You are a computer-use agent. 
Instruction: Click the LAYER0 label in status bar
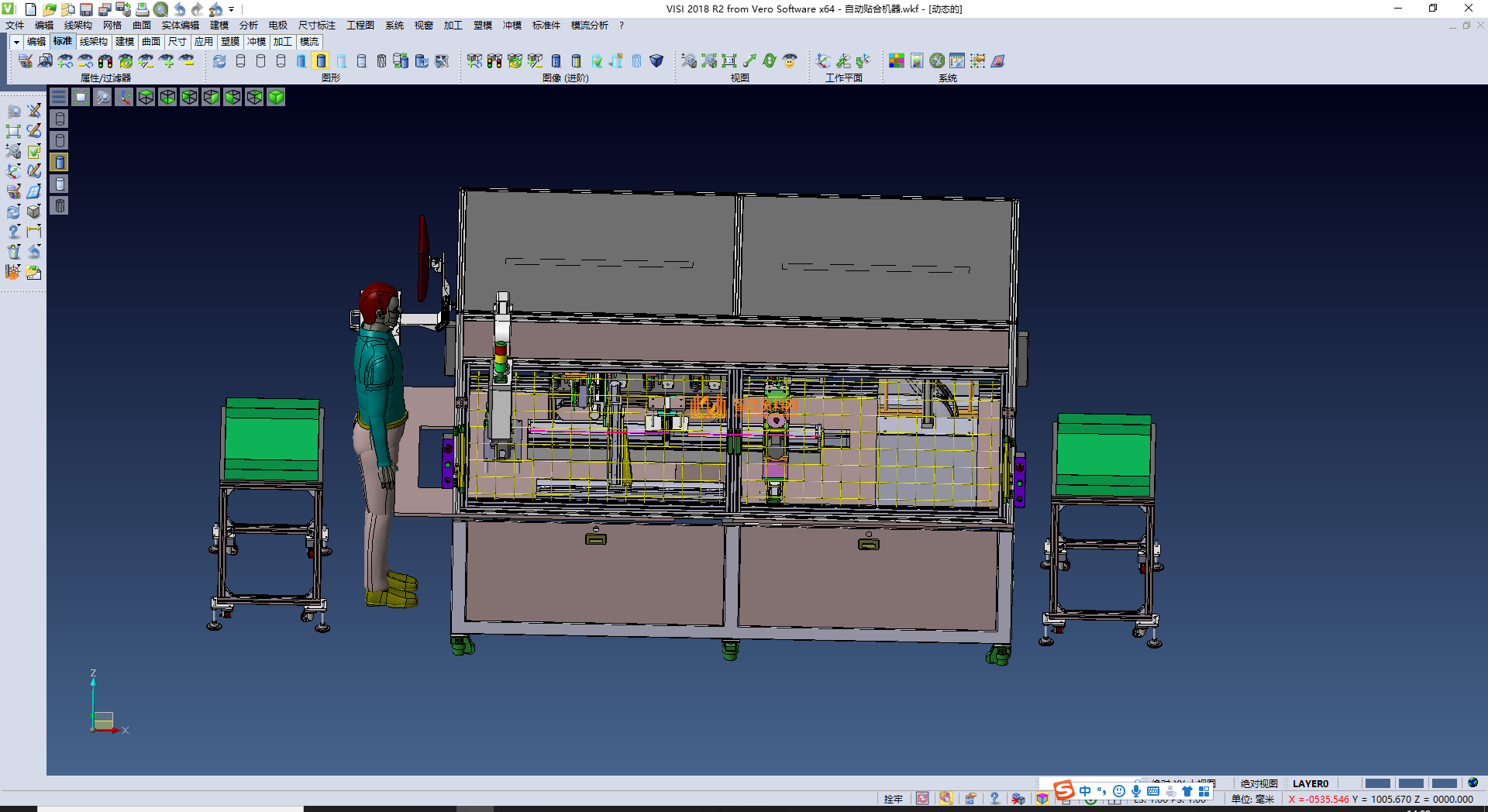click(1310, 783)
